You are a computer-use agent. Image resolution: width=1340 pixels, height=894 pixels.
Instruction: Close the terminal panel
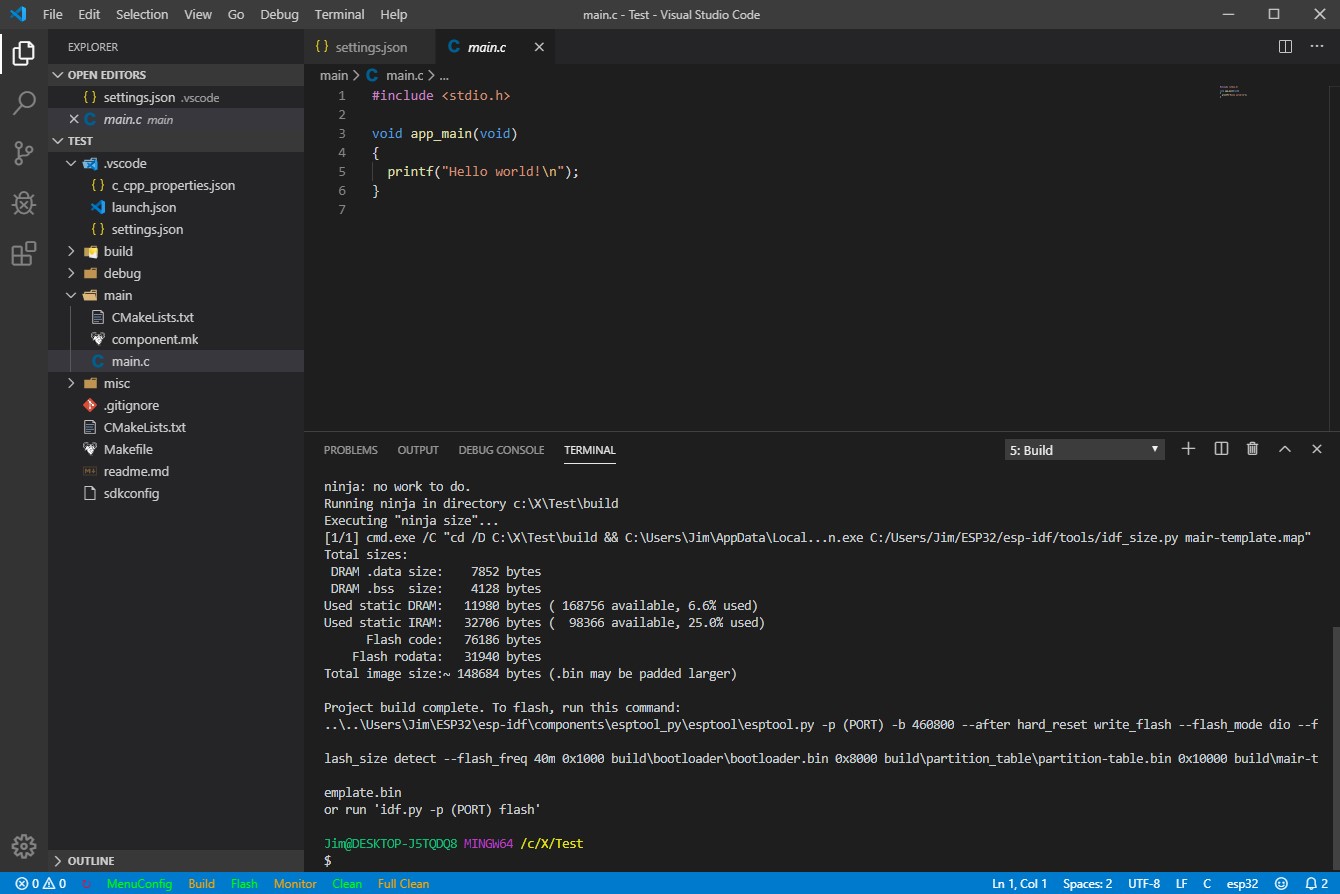point(1317,449)
